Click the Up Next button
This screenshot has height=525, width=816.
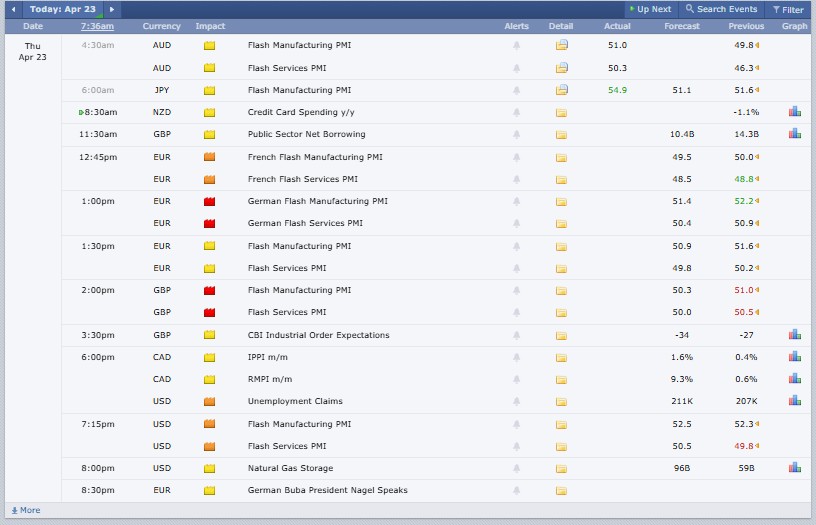[649, 9]
